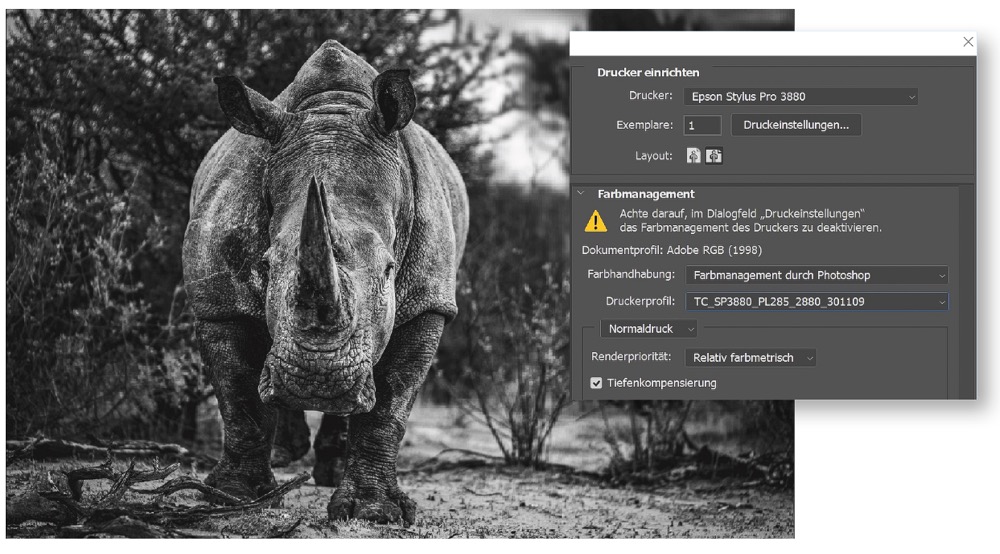Expand the Druckerprofil dropdown list
The width and height of the screenshot is (1000, 554).
point(816,301)
